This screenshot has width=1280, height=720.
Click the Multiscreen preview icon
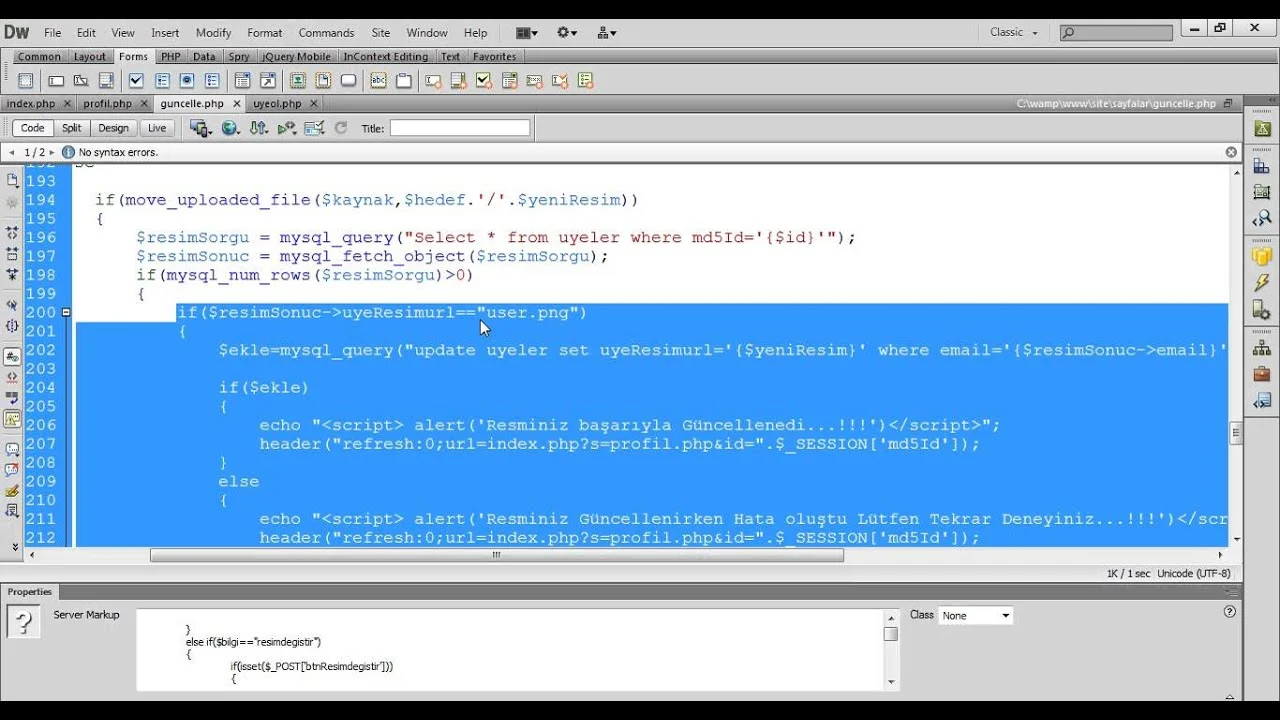click(200, 128)
